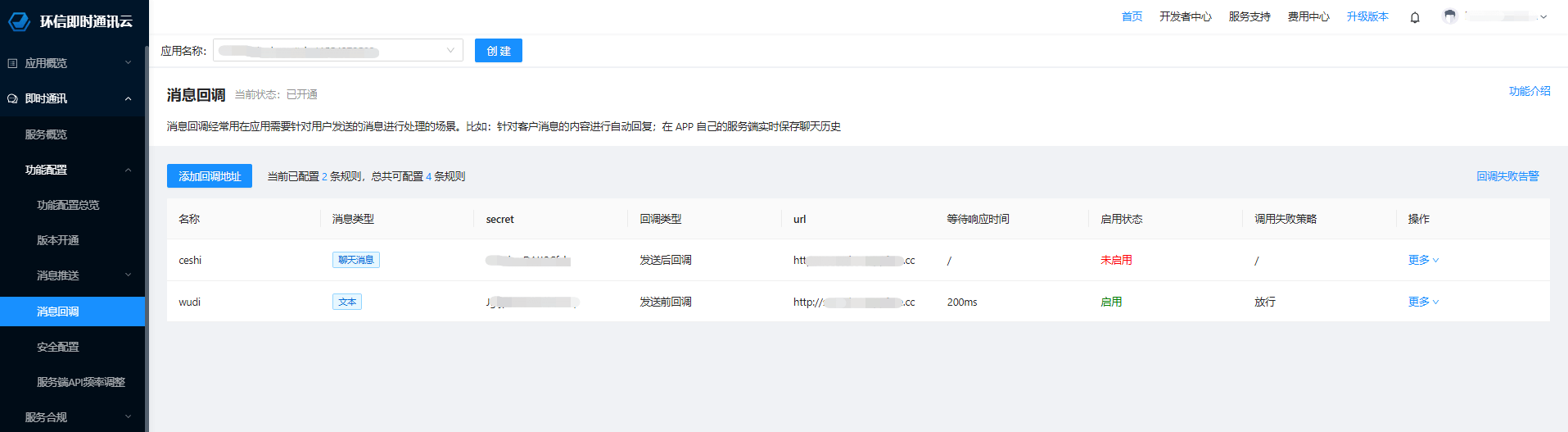
Task: Open the account dropdown arrow
Action: [x=1543, y=17]
